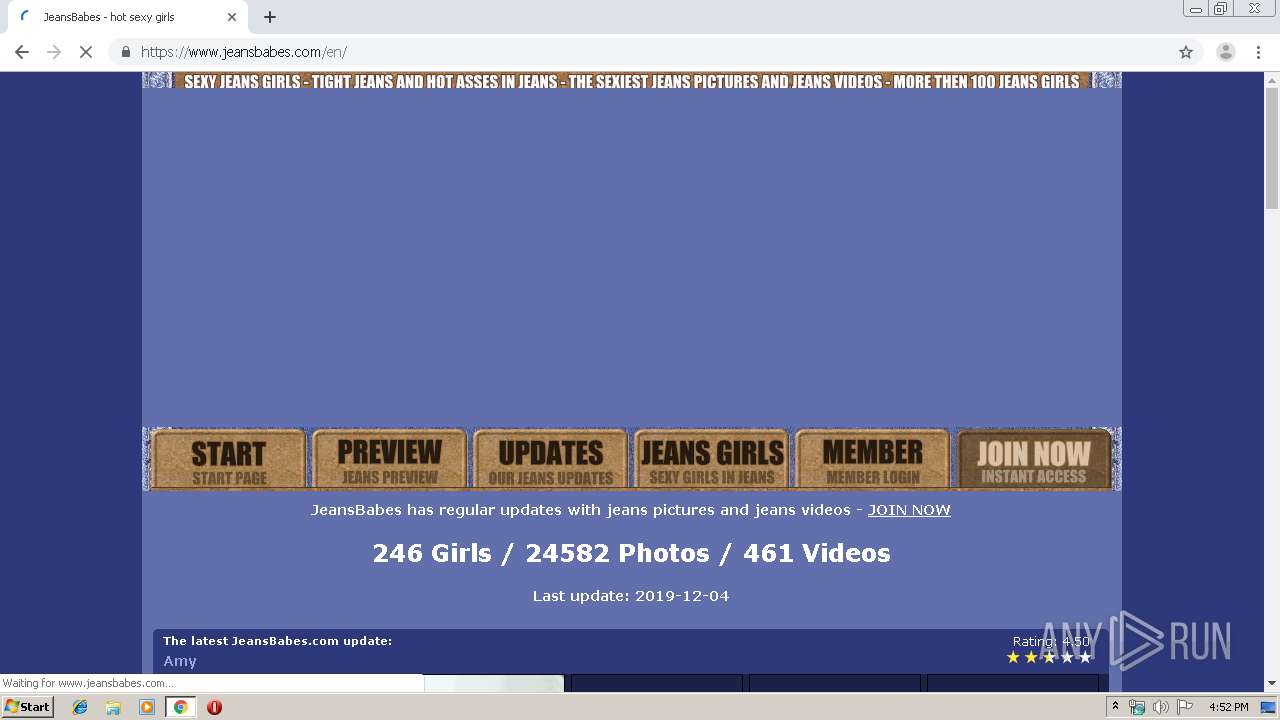Open Chrome's three-dot menu

click(1259, 52)
